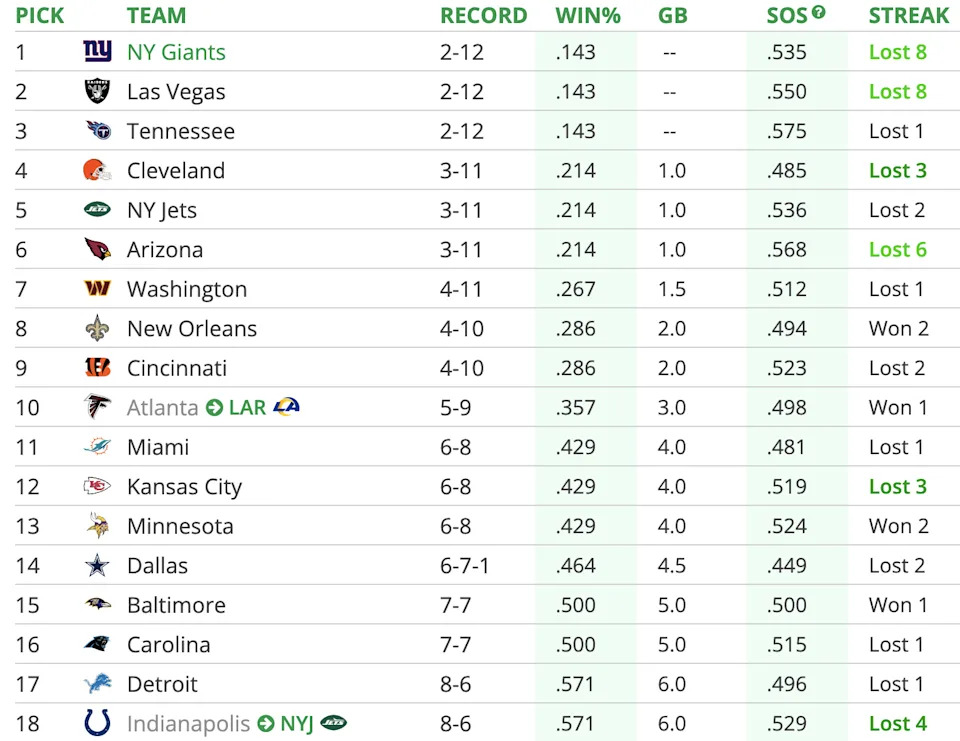Screen dimensions: 960x741
Task: Open the LAR pick trade link
Action: coord(247,408)
